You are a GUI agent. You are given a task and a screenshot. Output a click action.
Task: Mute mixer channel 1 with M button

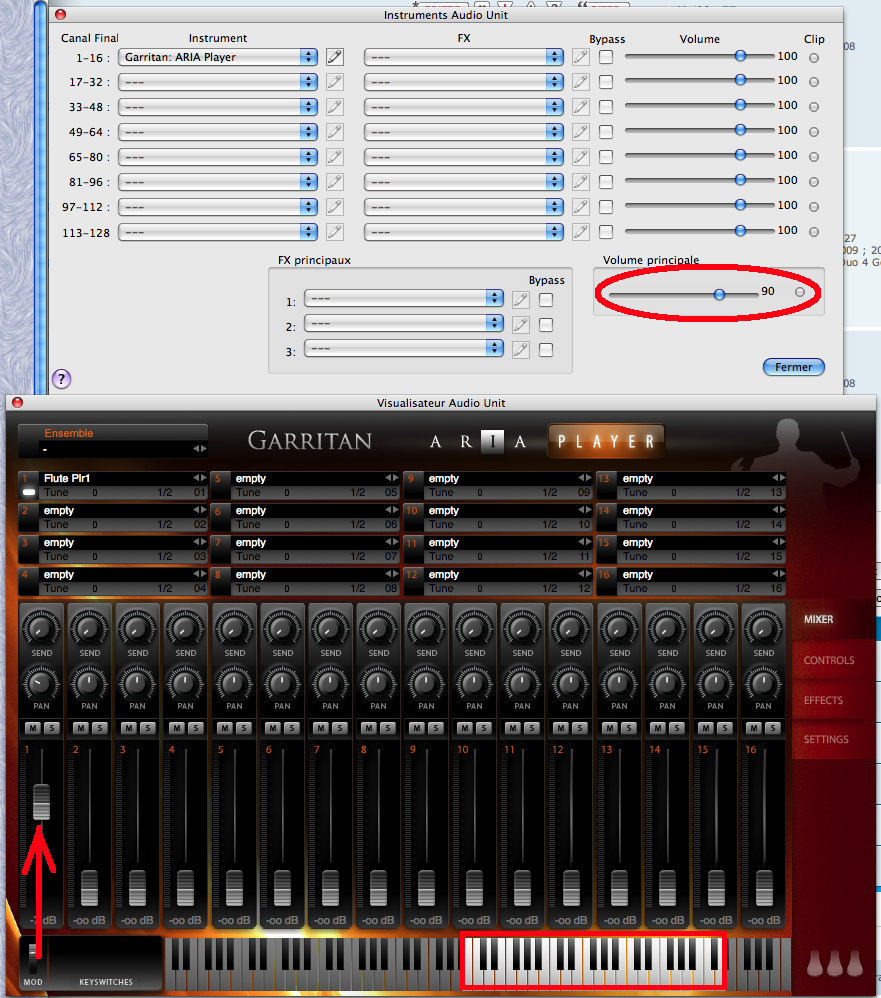32,727
